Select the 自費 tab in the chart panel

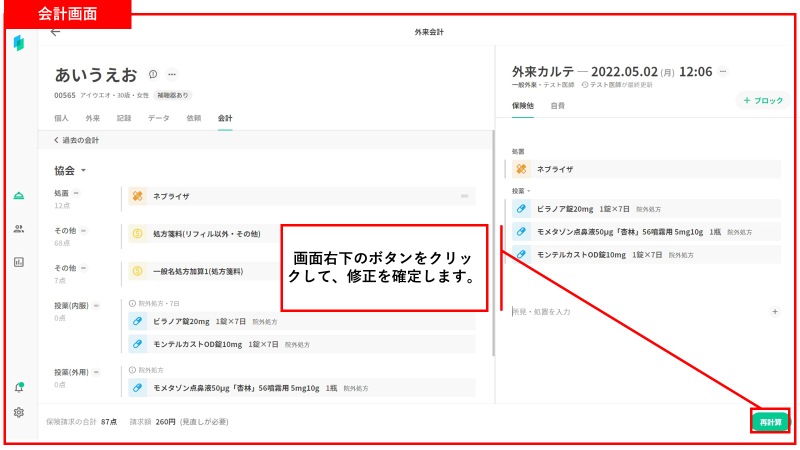[557, 105]
